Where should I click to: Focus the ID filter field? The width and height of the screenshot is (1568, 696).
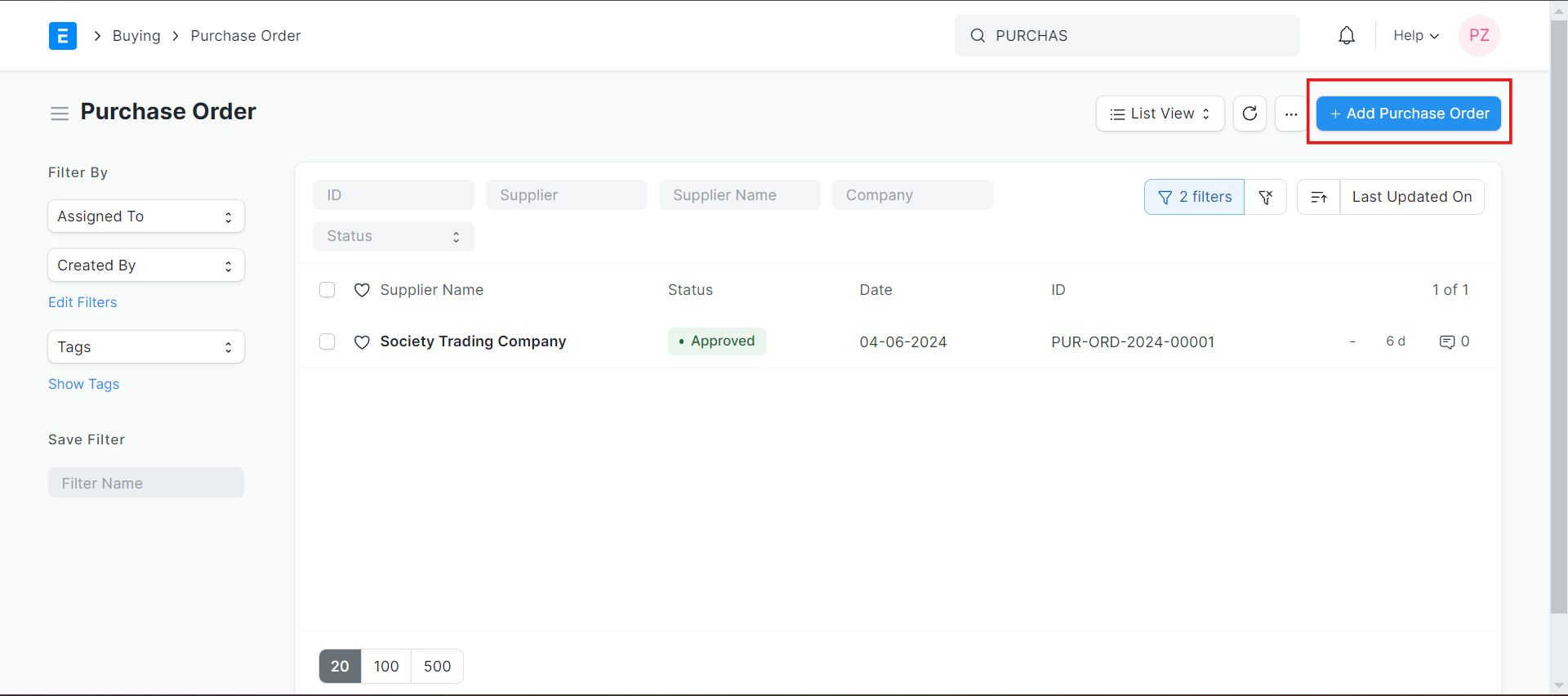(394, 195)
